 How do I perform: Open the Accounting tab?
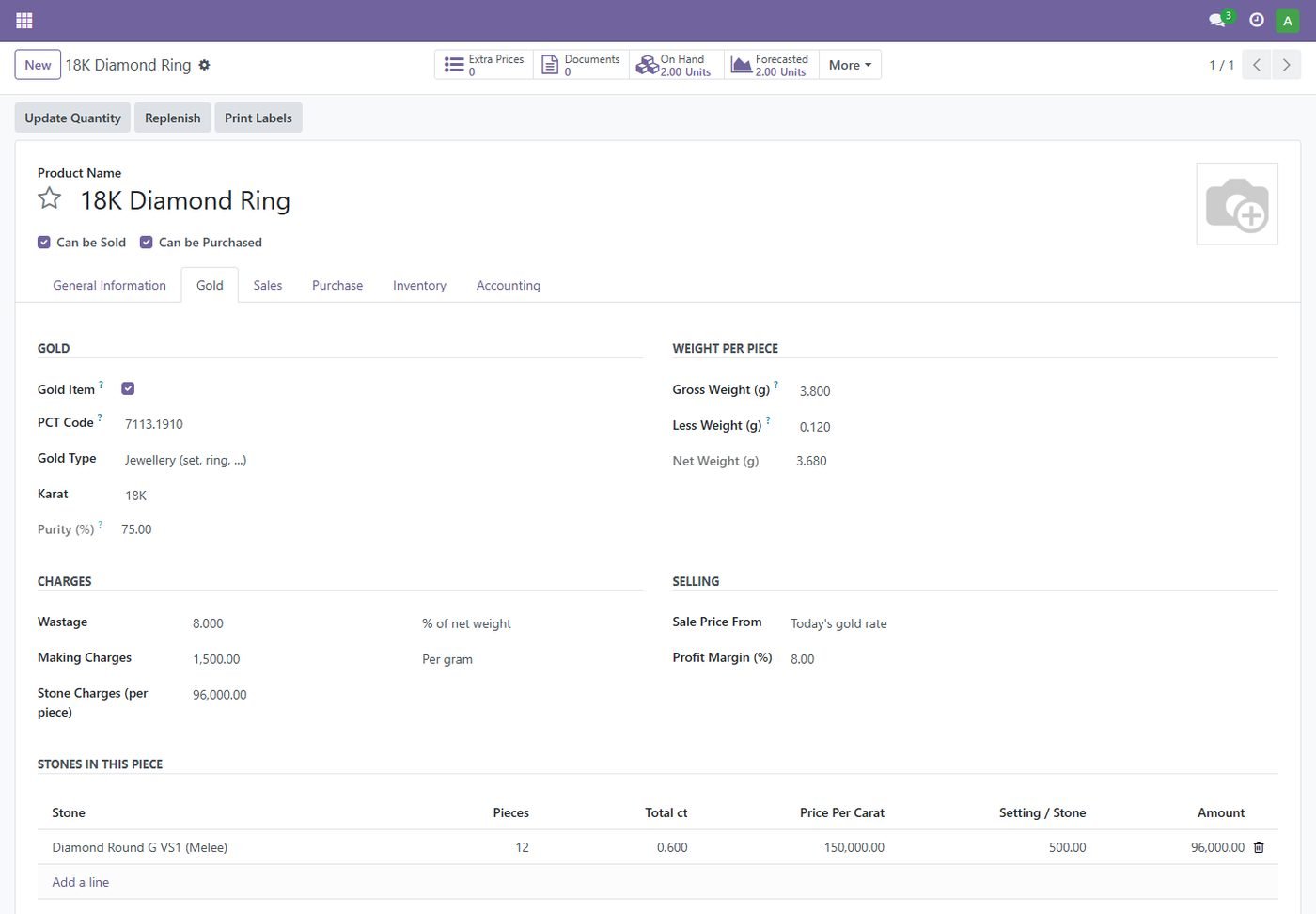[509, 285]
